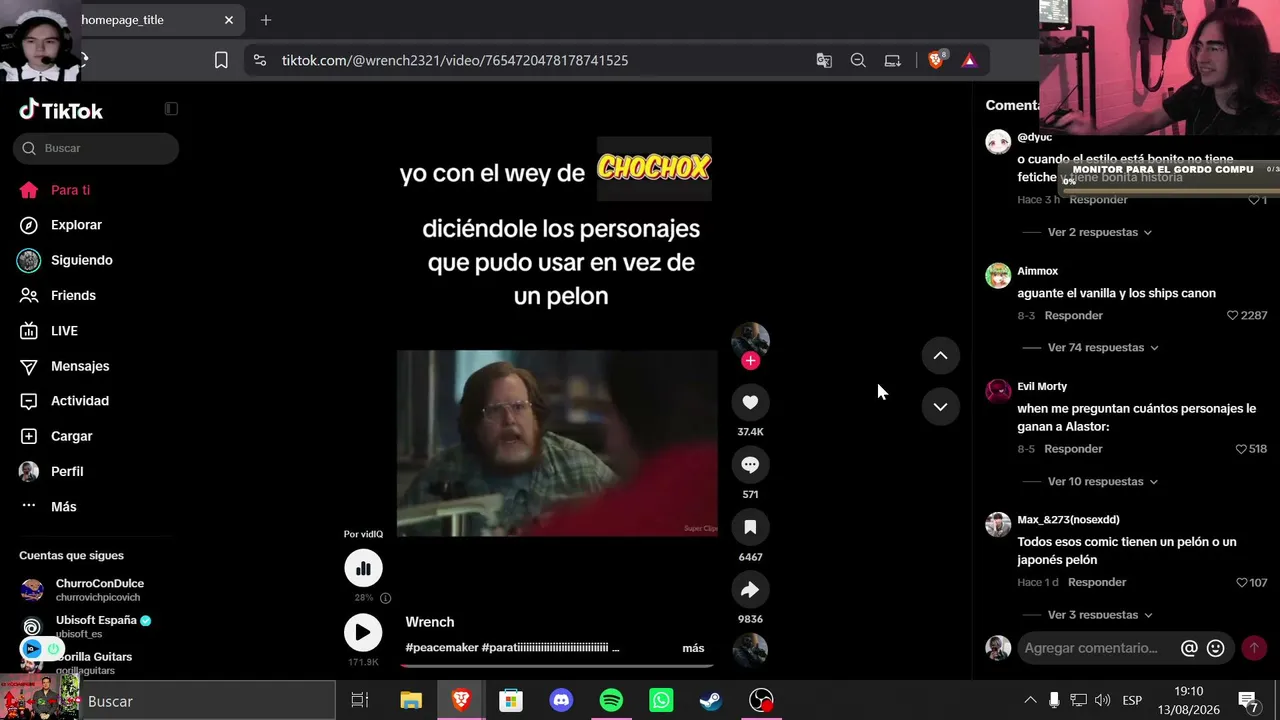Viewport: 1280px width, 720px height.
Task: Open the Perfil page
Action: click(x=51, y=471)
